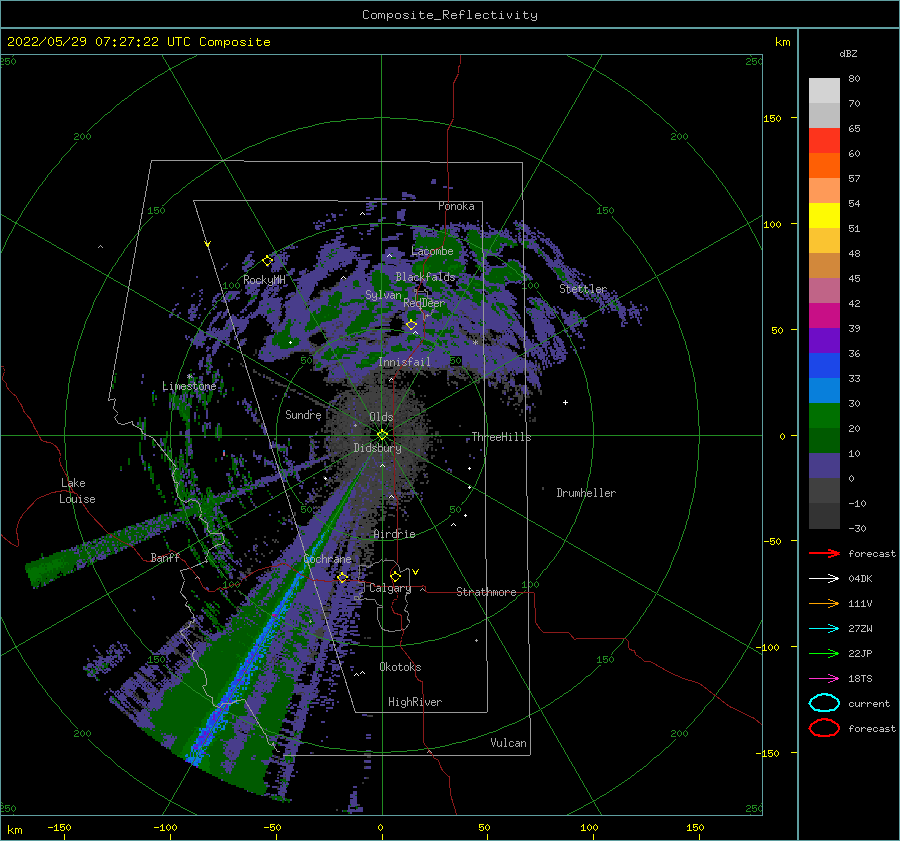Click the red forecast ellipse in legend
This screenshot has width=900, height=841.
pos(824,728)
